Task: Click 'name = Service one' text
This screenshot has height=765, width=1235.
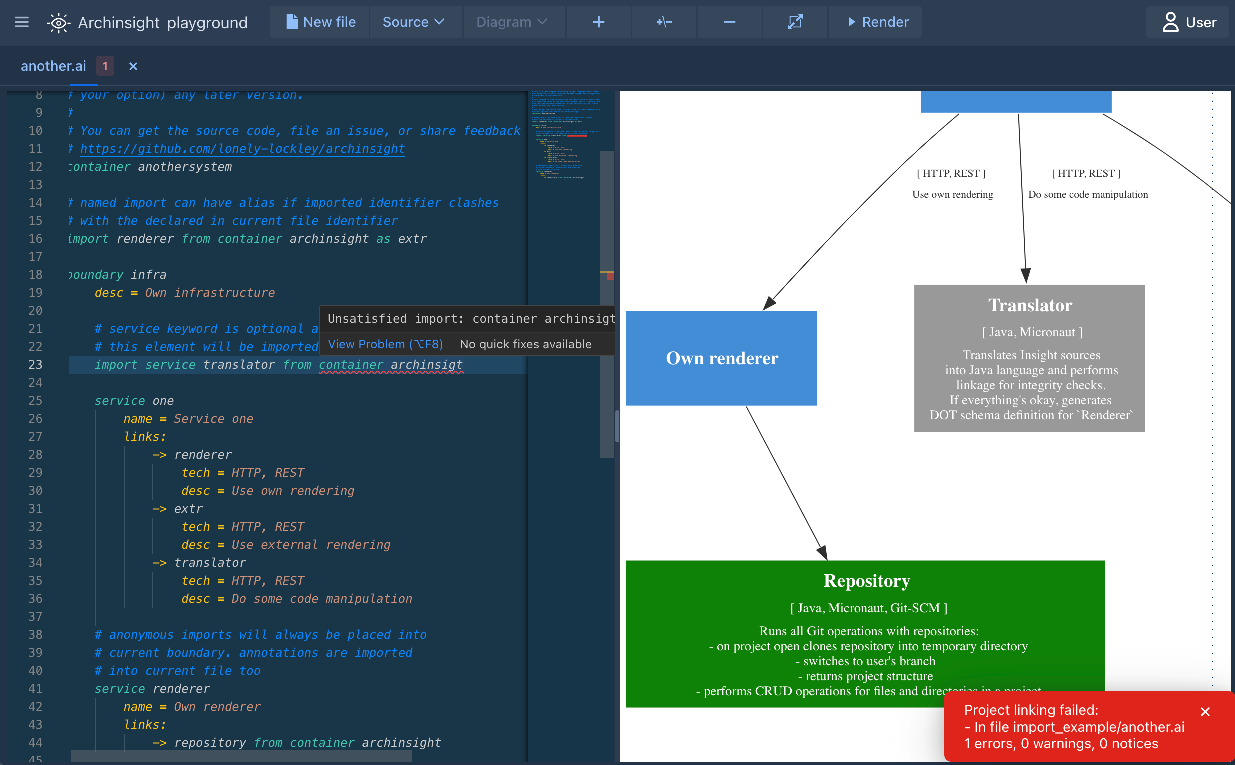Action: click(188, 419)
